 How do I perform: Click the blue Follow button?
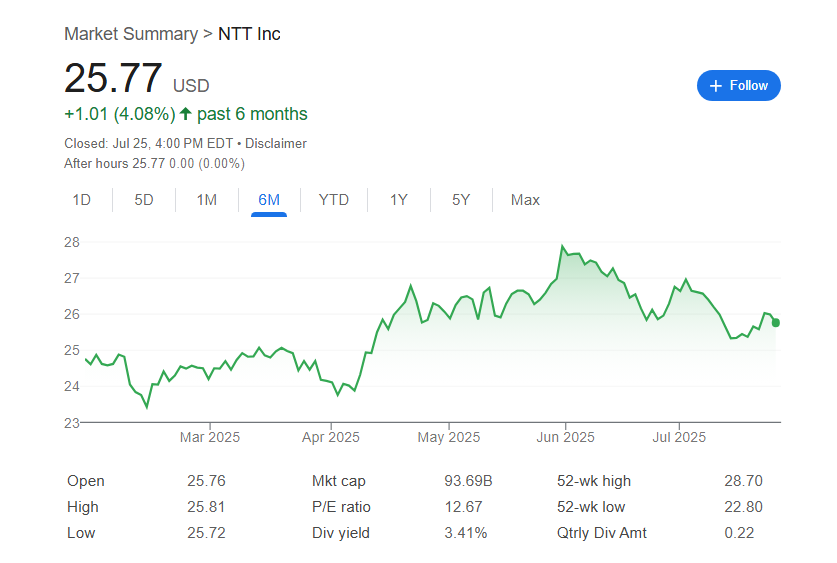coord(738,85)
